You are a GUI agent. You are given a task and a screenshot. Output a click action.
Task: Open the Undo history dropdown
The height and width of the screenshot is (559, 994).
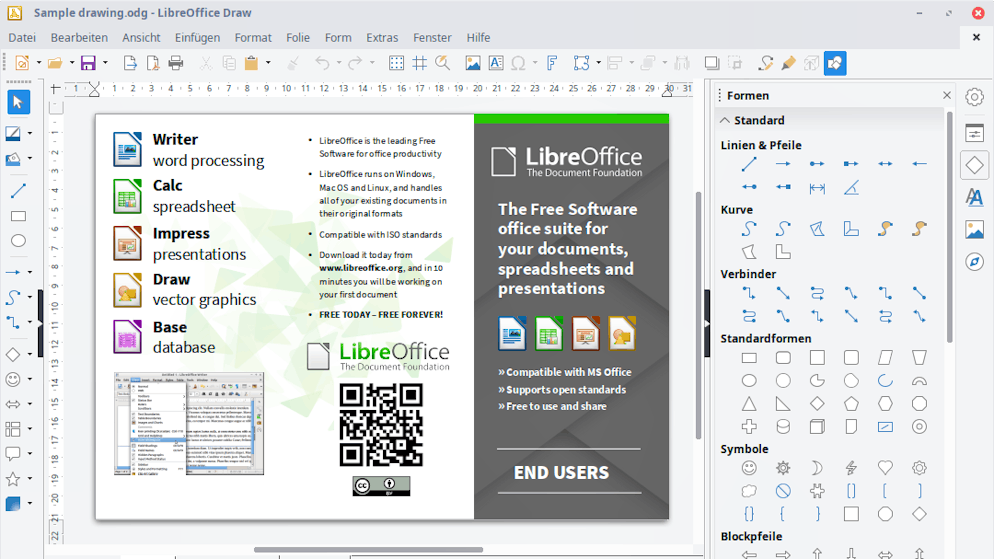(339, 63)
